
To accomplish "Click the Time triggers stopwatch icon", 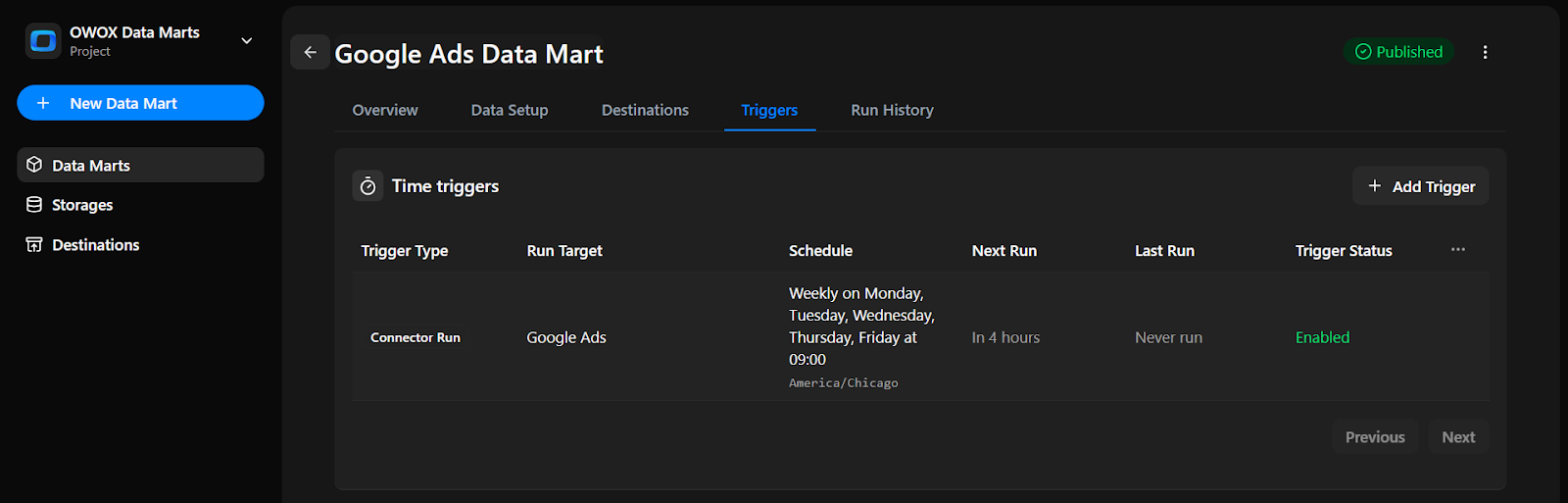I will [367, 186].
